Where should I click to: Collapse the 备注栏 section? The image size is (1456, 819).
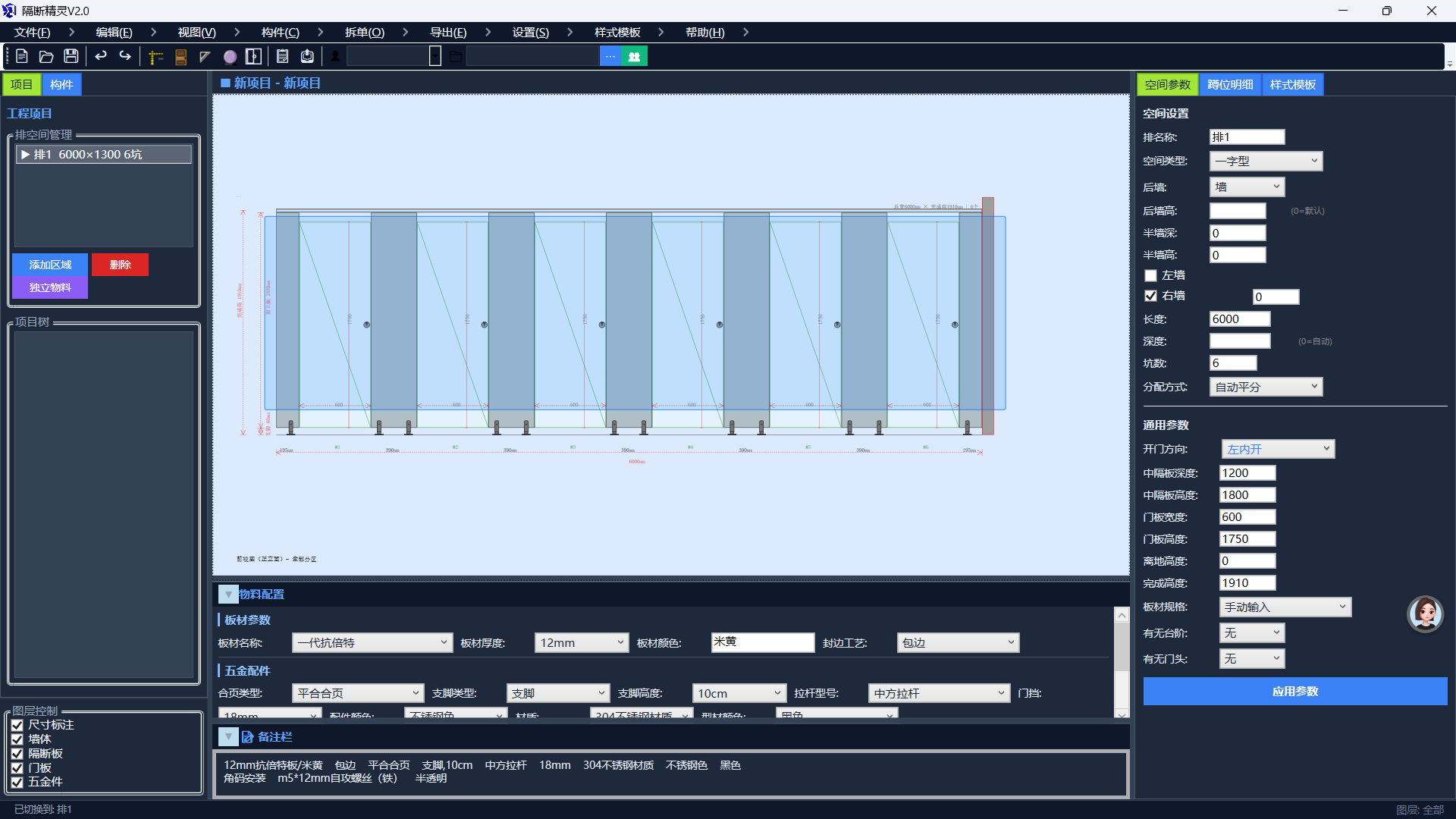(x=228, y=736)
